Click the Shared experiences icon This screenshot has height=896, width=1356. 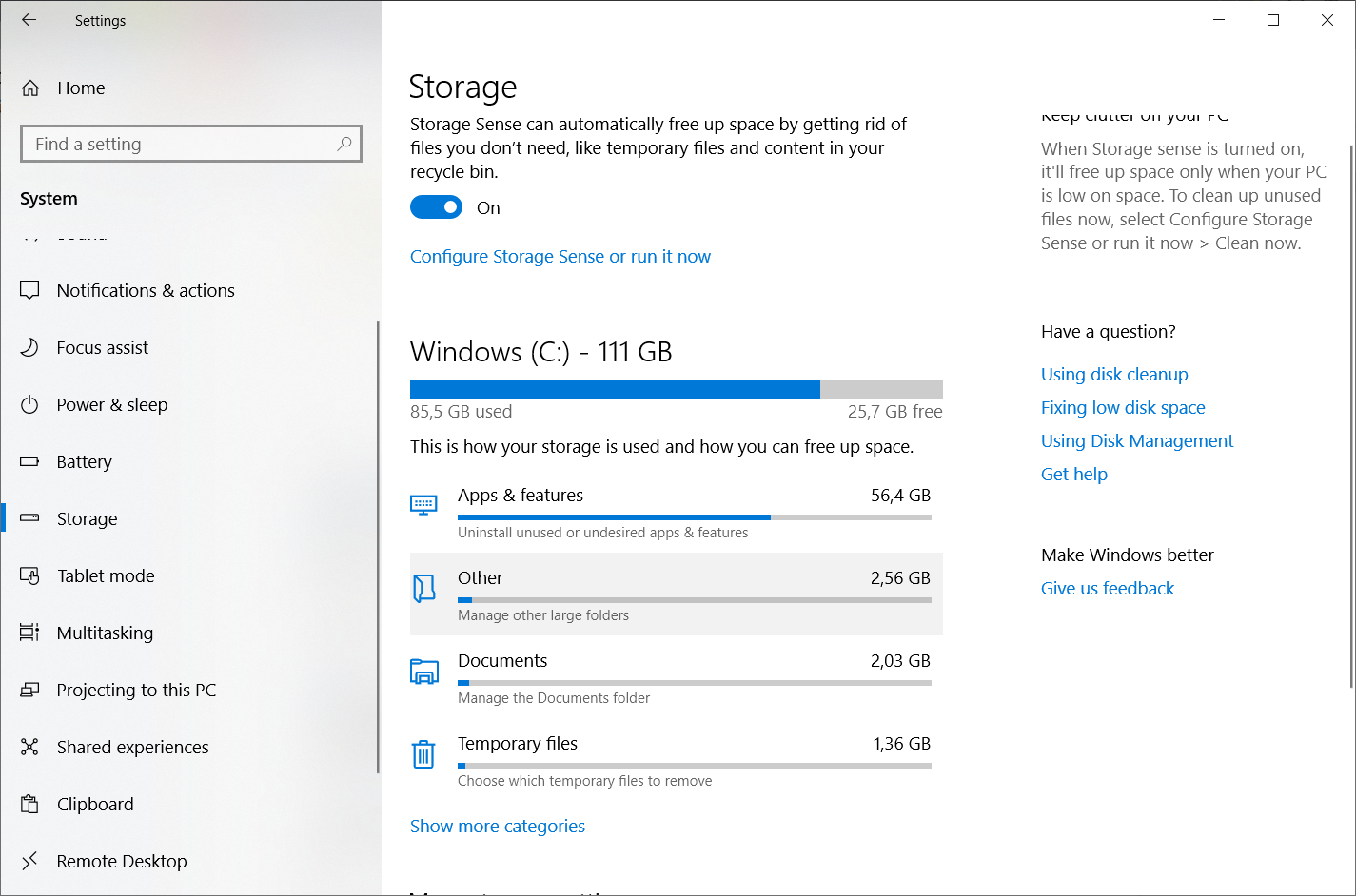29,747
